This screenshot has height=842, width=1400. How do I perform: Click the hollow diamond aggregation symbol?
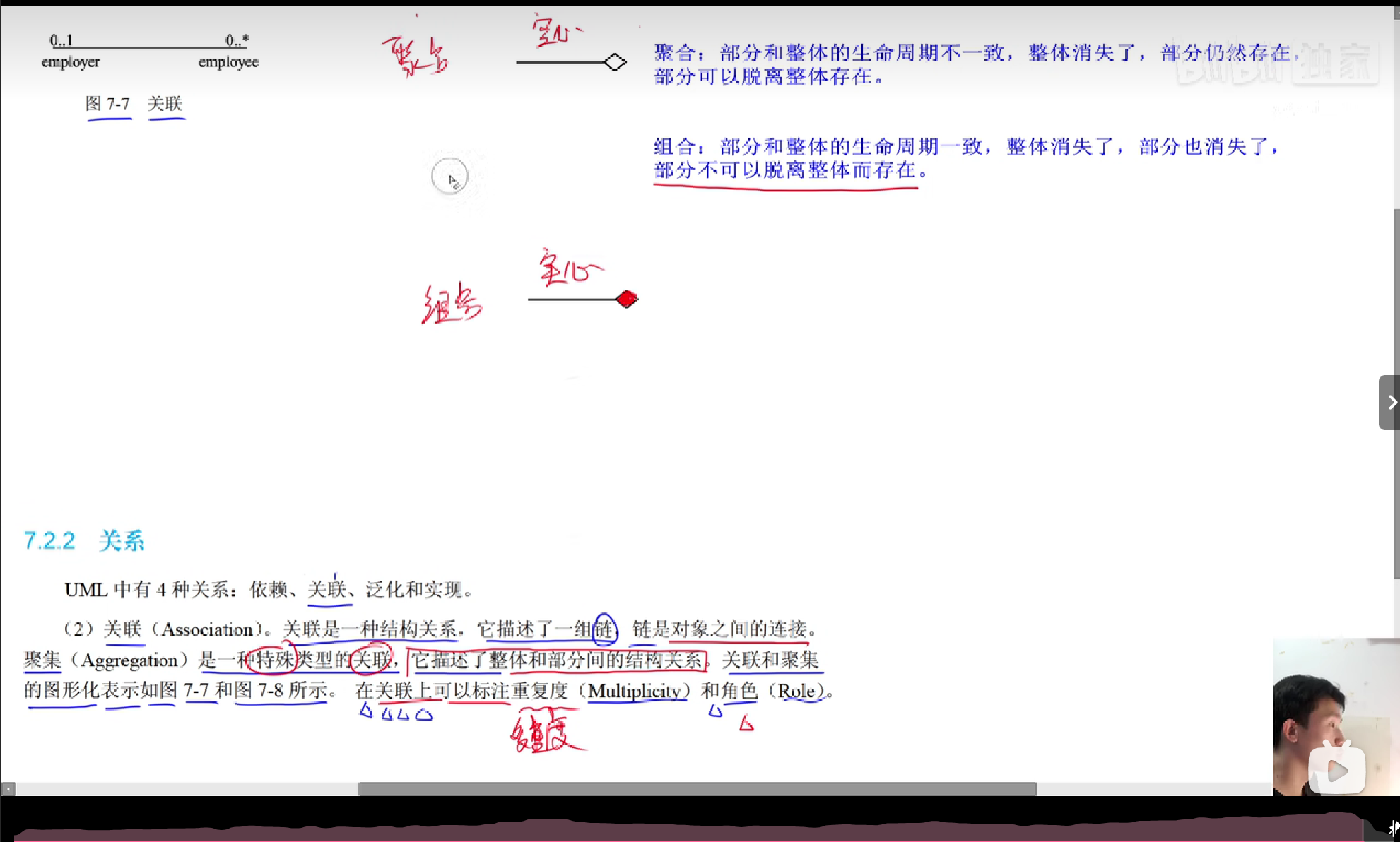(616, 62)
